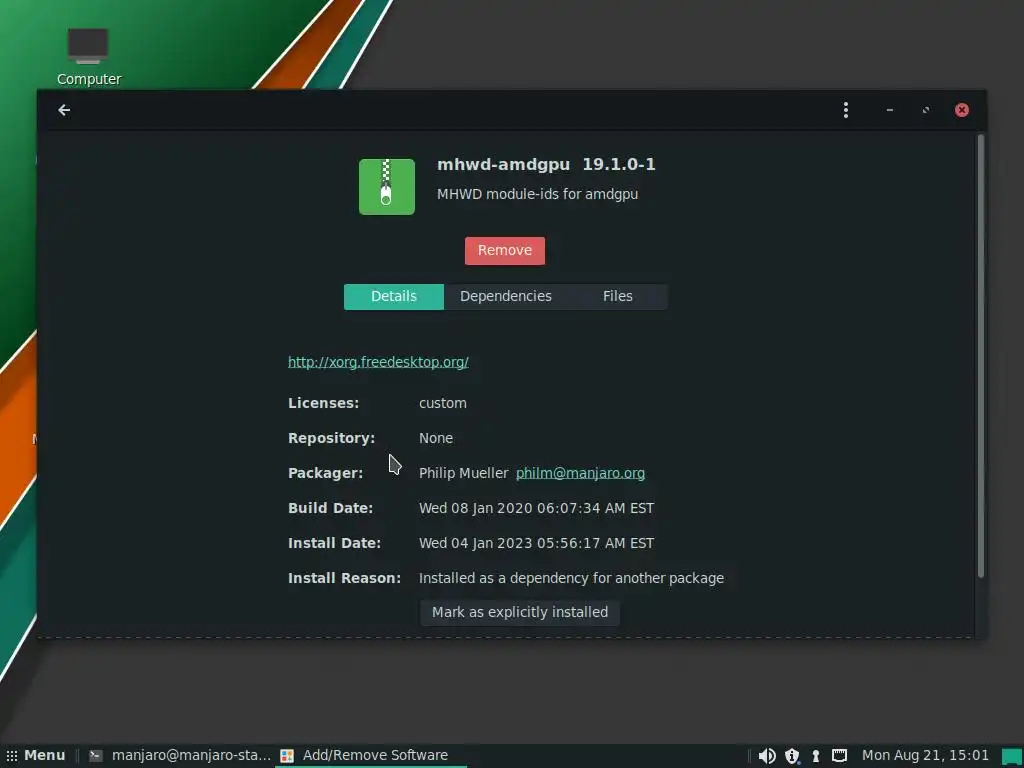Image resolution: width=1024 pixels, height=768 pixels.
Task: Click Installed as a dependency text
Action: point(571,579)
